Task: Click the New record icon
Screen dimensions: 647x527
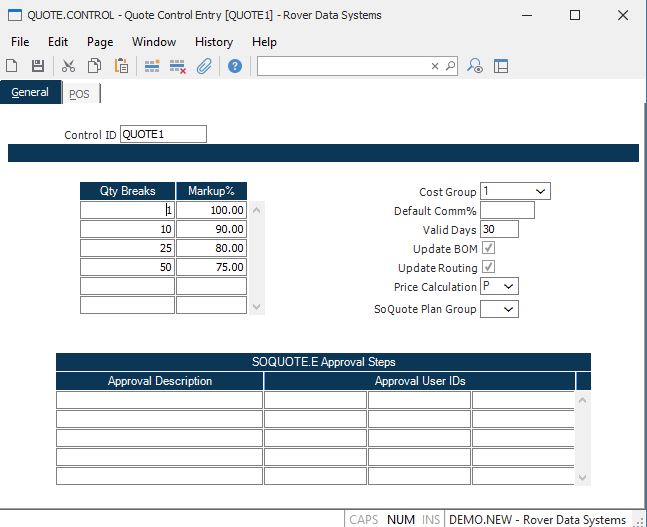Action: (12, 66)
